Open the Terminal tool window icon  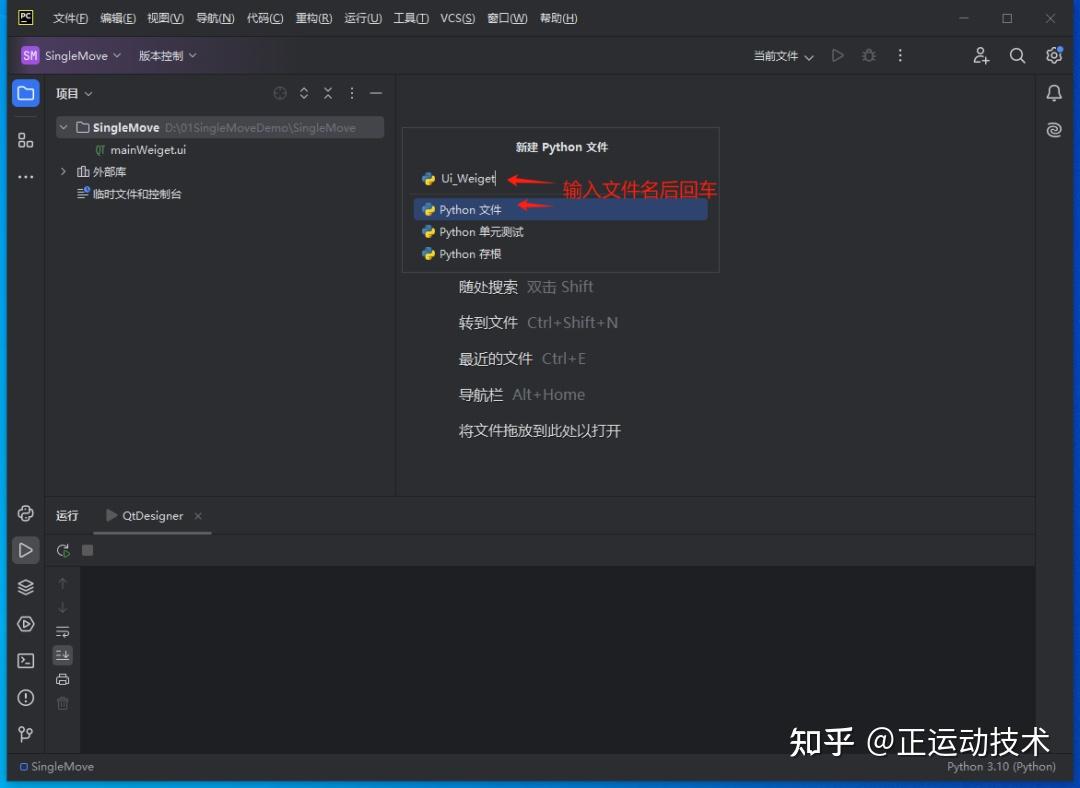pos(25,661)
